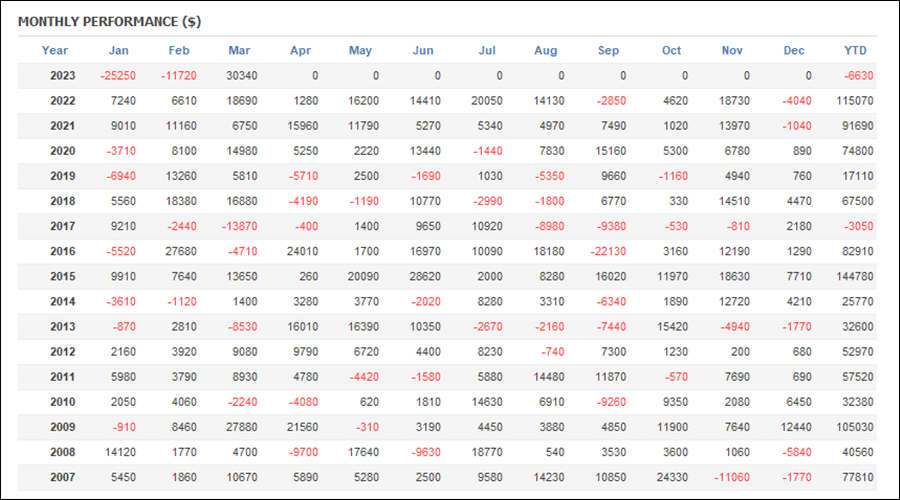
Task: Select 2017 YTD loss -3050
Action: point(859,226)
